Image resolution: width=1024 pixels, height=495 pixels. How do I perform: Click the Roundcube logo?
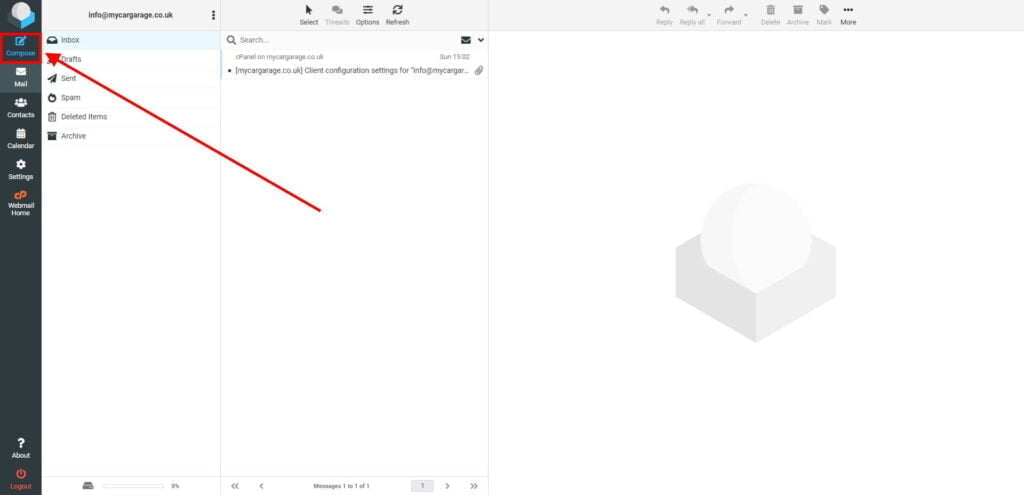[21, 14]
